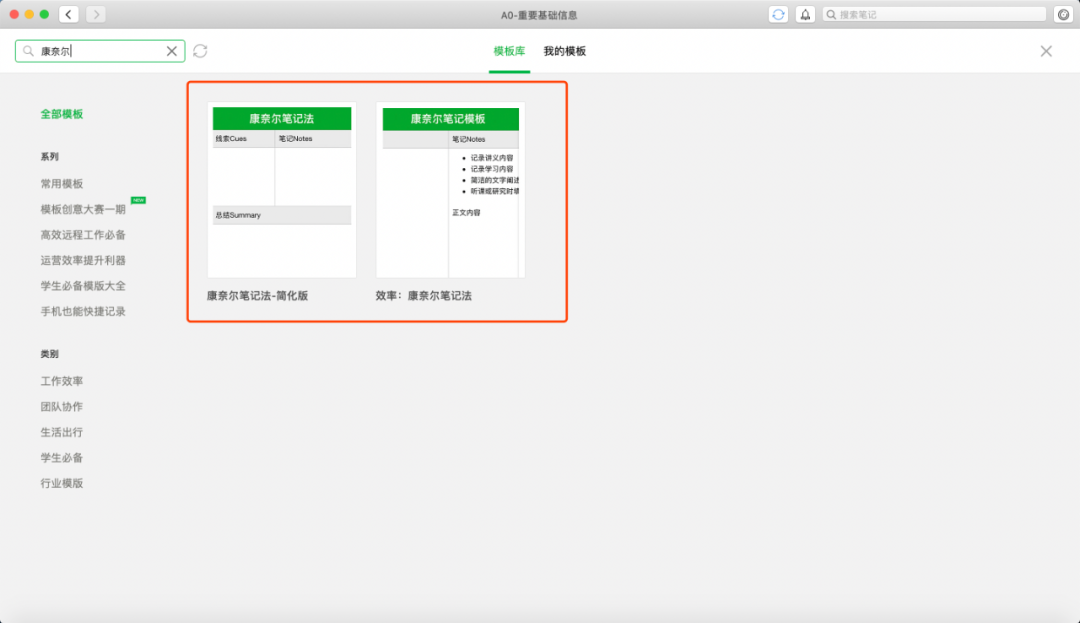Click the window title A0-重要基础信息

539,14
